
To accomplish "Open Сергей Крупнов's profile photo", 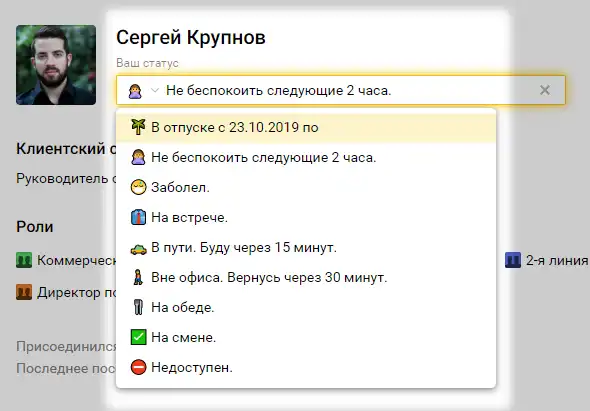I will tap(56, 65).
